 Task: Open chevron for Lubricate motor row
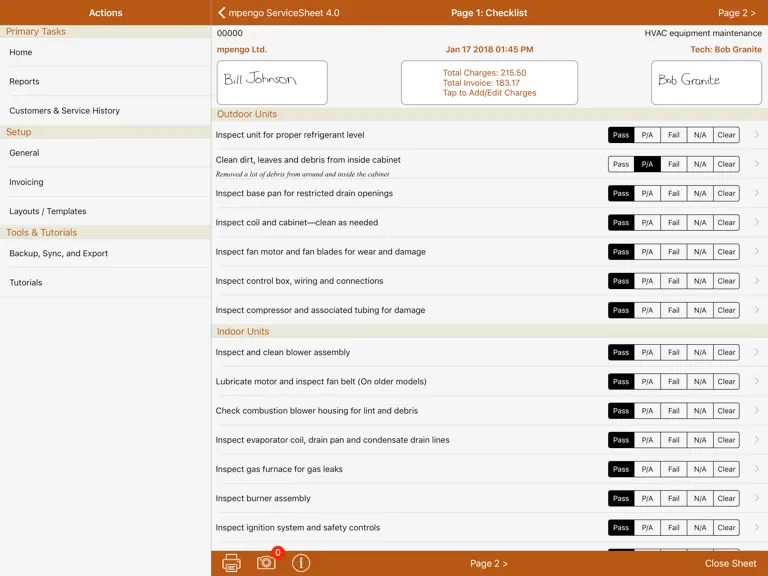756,381
